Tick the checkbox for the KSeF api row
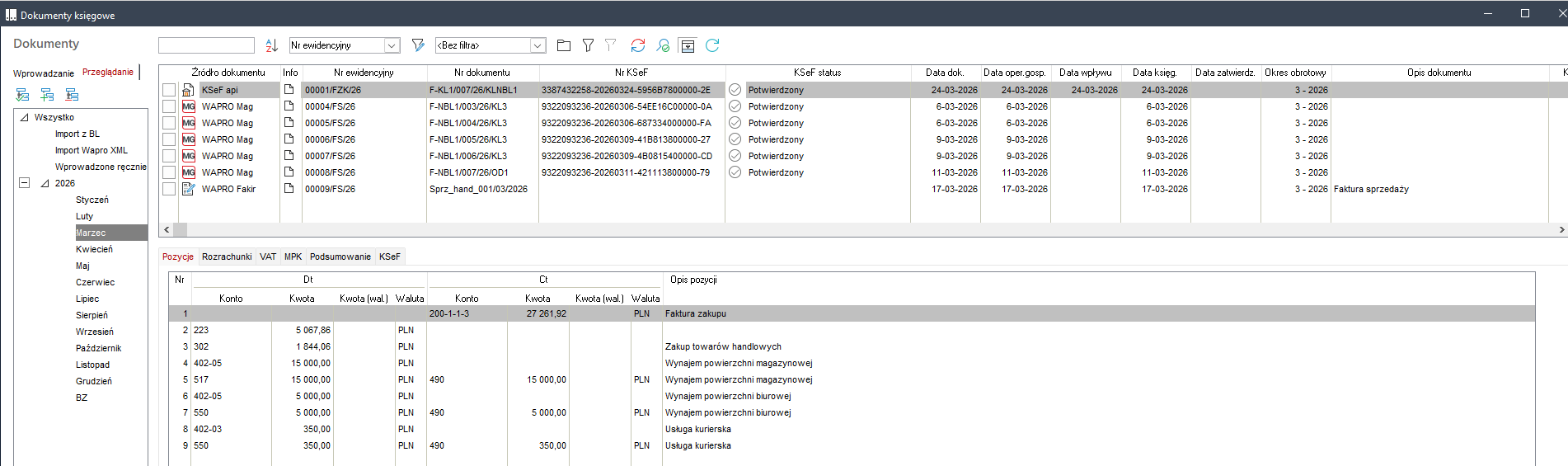This screenshot has height=466, width=1568. point(169,90)
